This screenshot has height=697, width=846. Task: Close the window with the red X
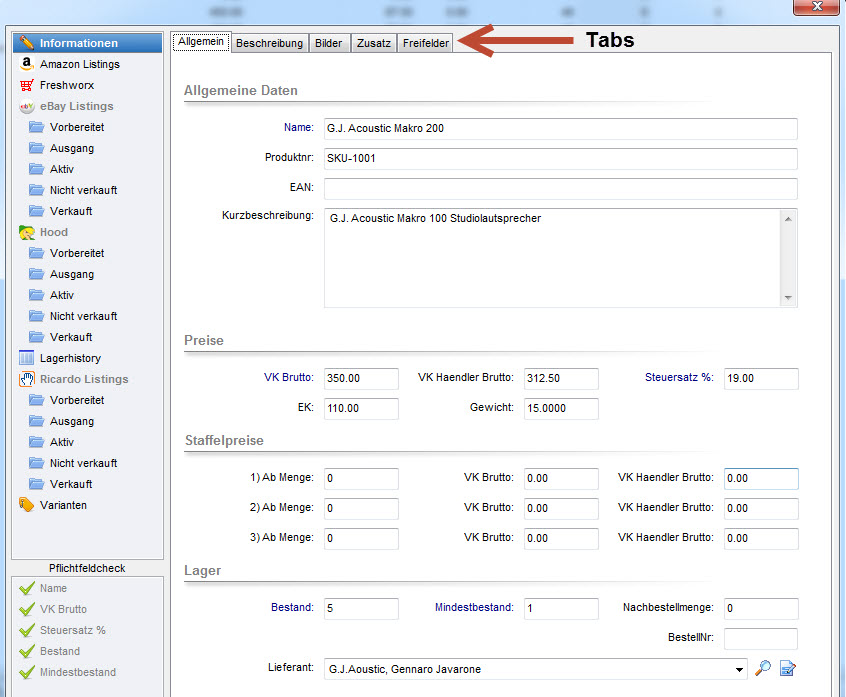point(817,6)
